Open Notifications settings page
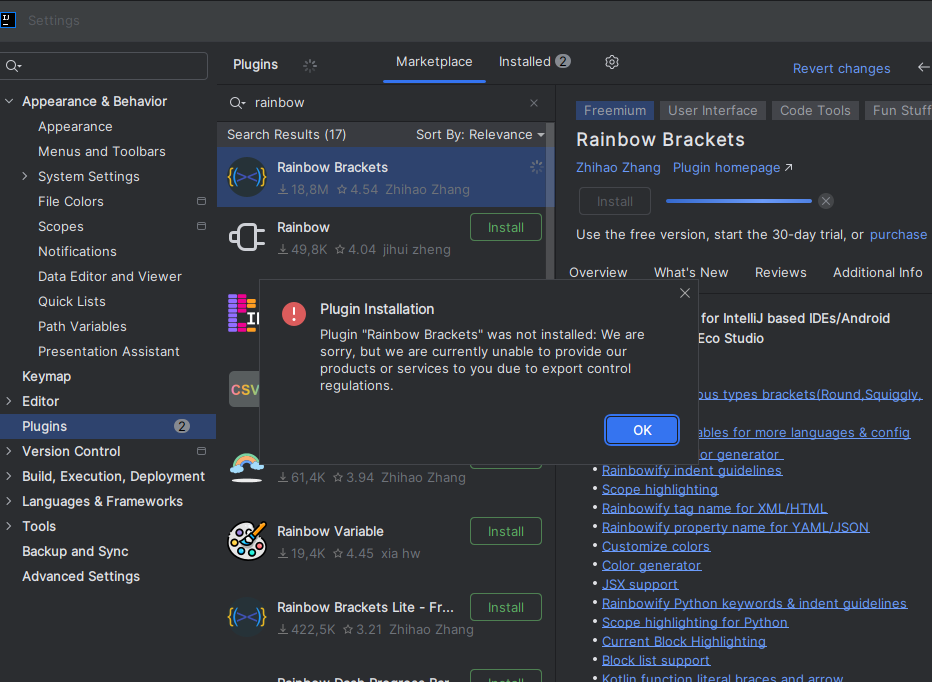The width and height of the screenshot is (932, 682). [x=77, y=252]
